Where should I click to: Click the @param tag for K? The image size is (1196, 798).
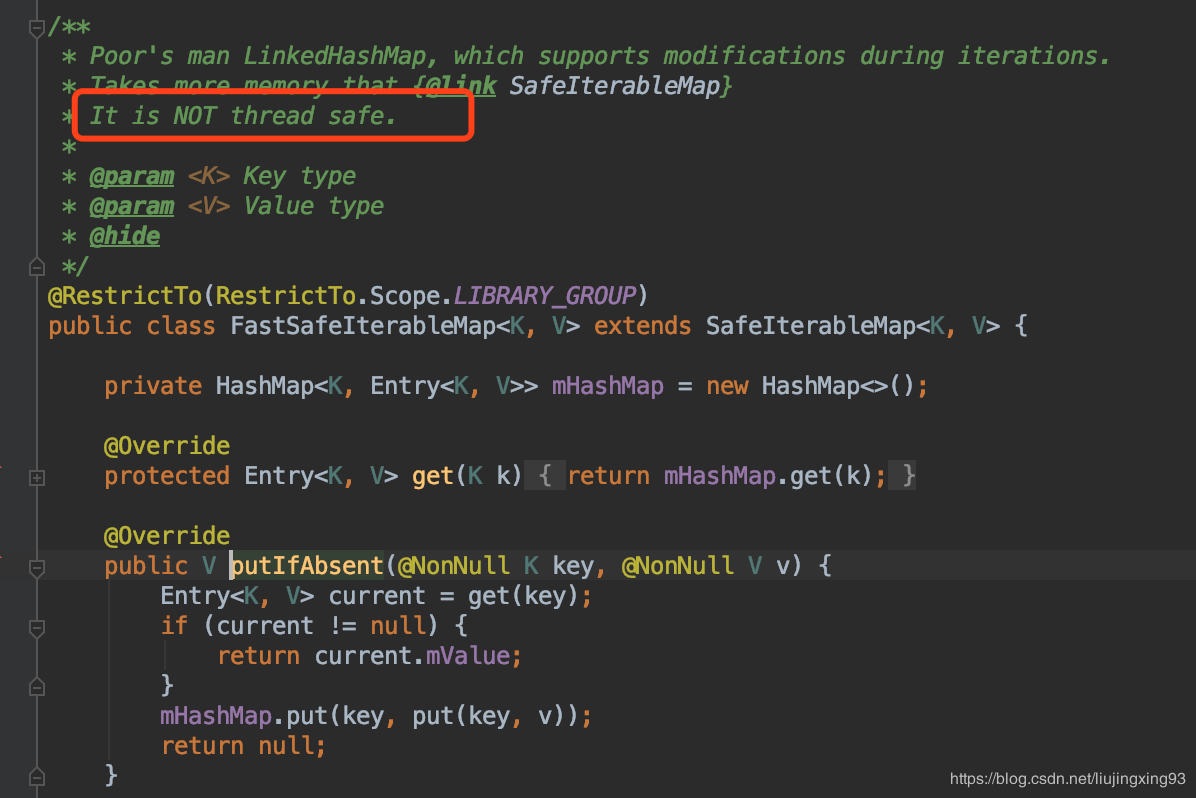click(x=132, y=176)
